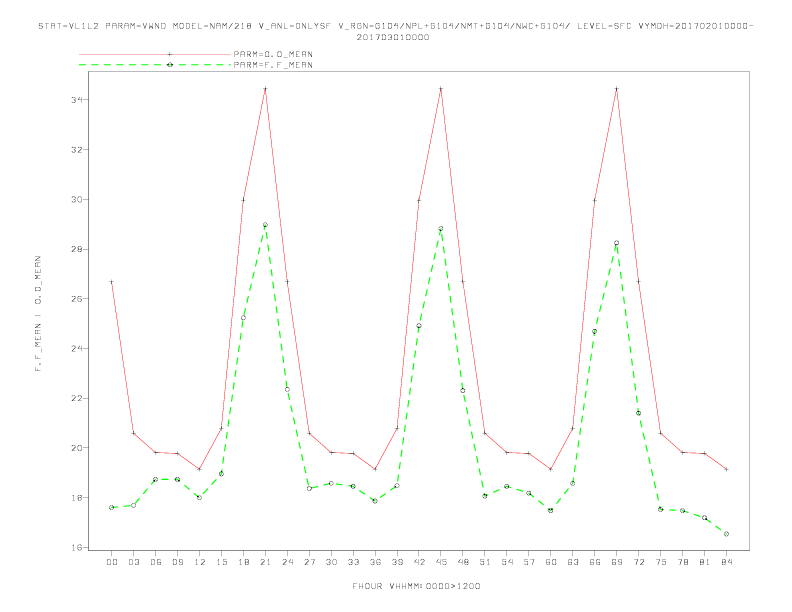Click x-axis tick label 15
Viewport: 792px width, 612px height.
pos(221,562)
